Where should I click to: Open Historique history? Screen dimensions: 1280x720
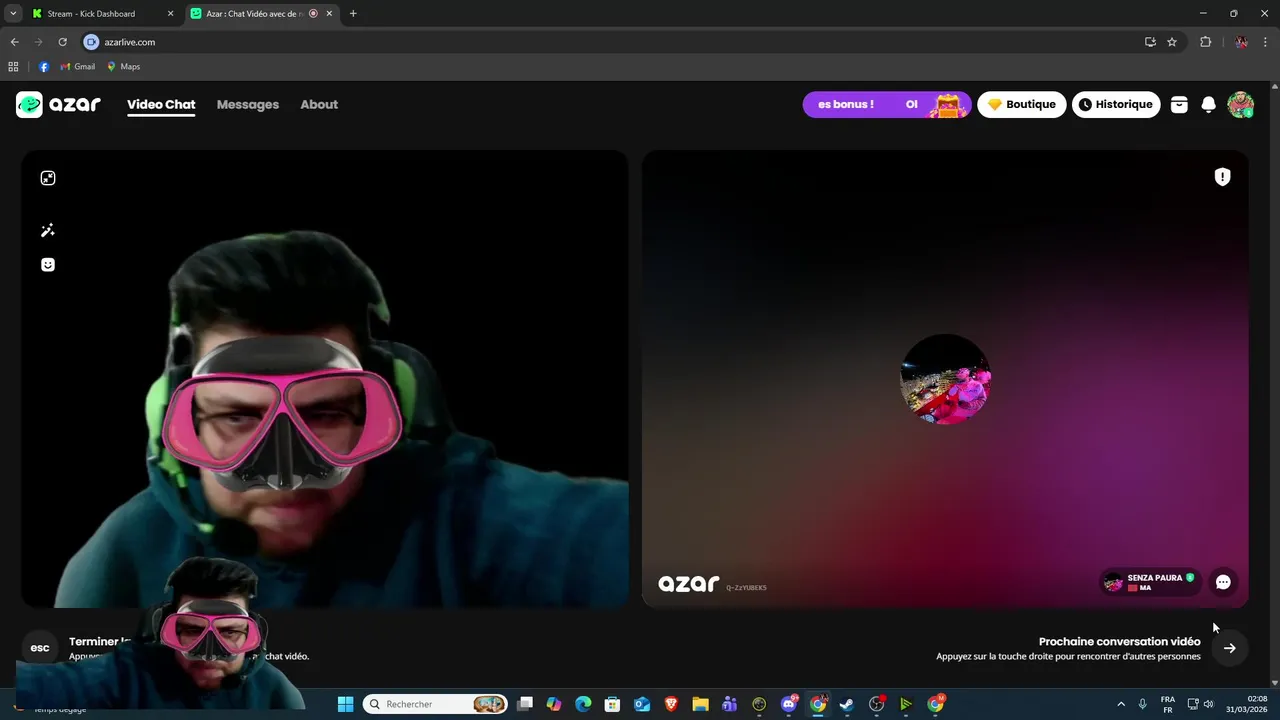pos(1116,104)
